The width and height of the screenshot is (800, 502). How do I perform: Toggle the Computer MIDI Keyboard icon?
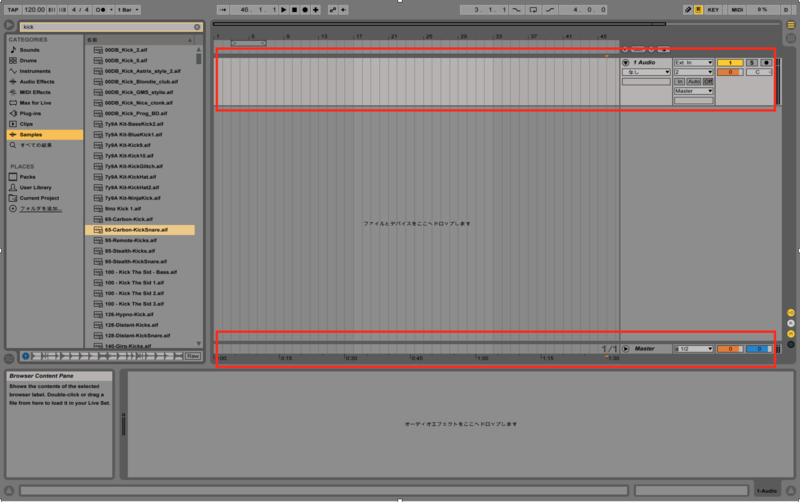coord(698,10)
